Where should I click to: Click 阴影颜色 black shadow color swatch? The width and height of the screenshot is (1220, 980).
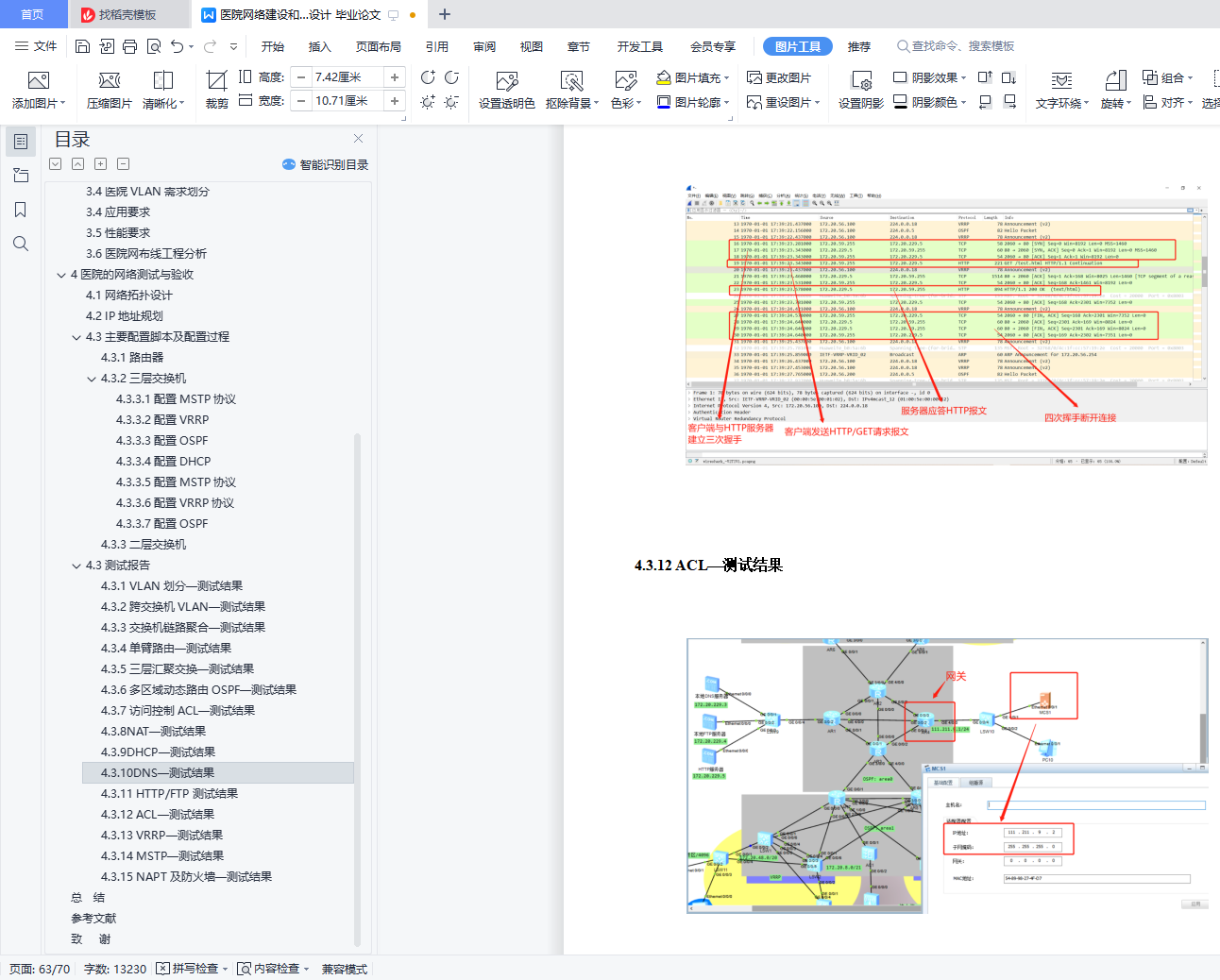(x=900, y=102)
